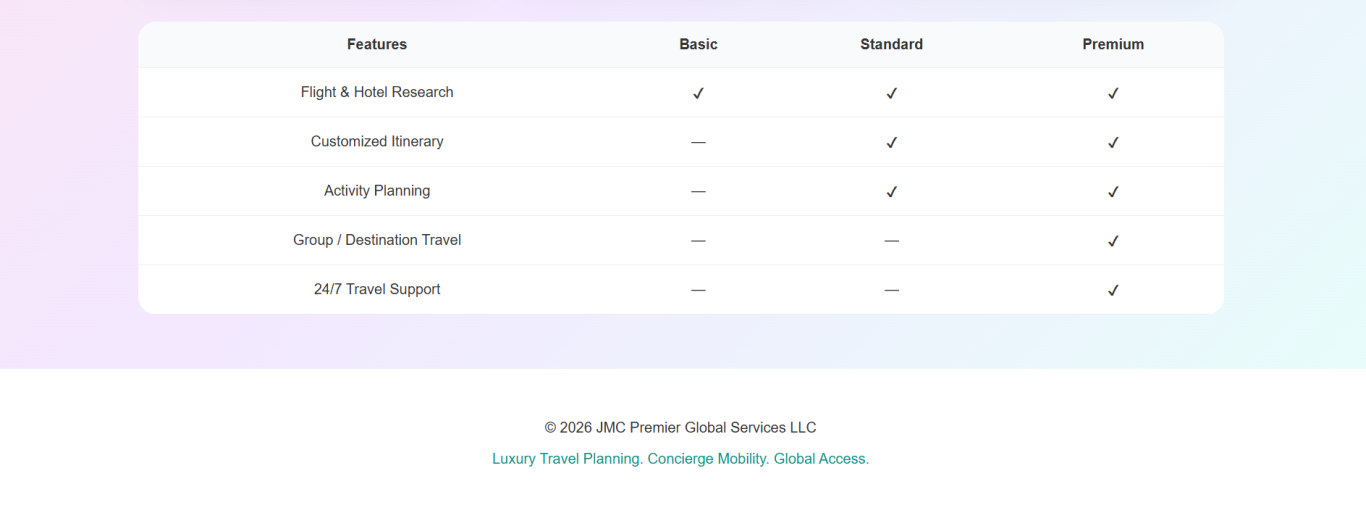The height and width of the screenshot is (513, 1366).
Task: Click the Basic checkmark for Flight & Hotel Research
Action: pyautogui.click(x=698, y=93)
